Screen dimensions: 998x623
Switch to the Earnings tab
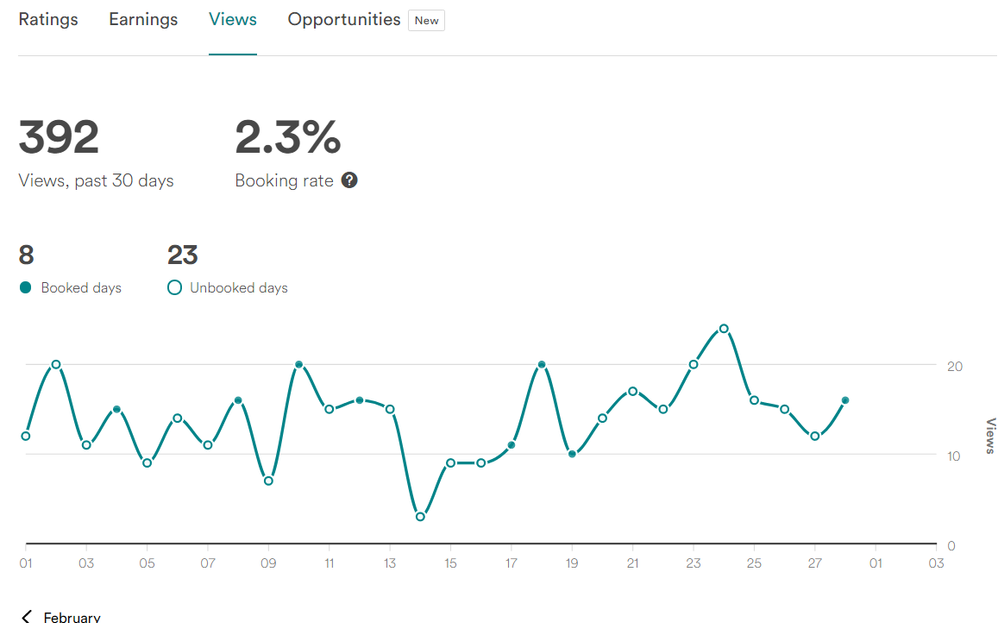point(143,20)
